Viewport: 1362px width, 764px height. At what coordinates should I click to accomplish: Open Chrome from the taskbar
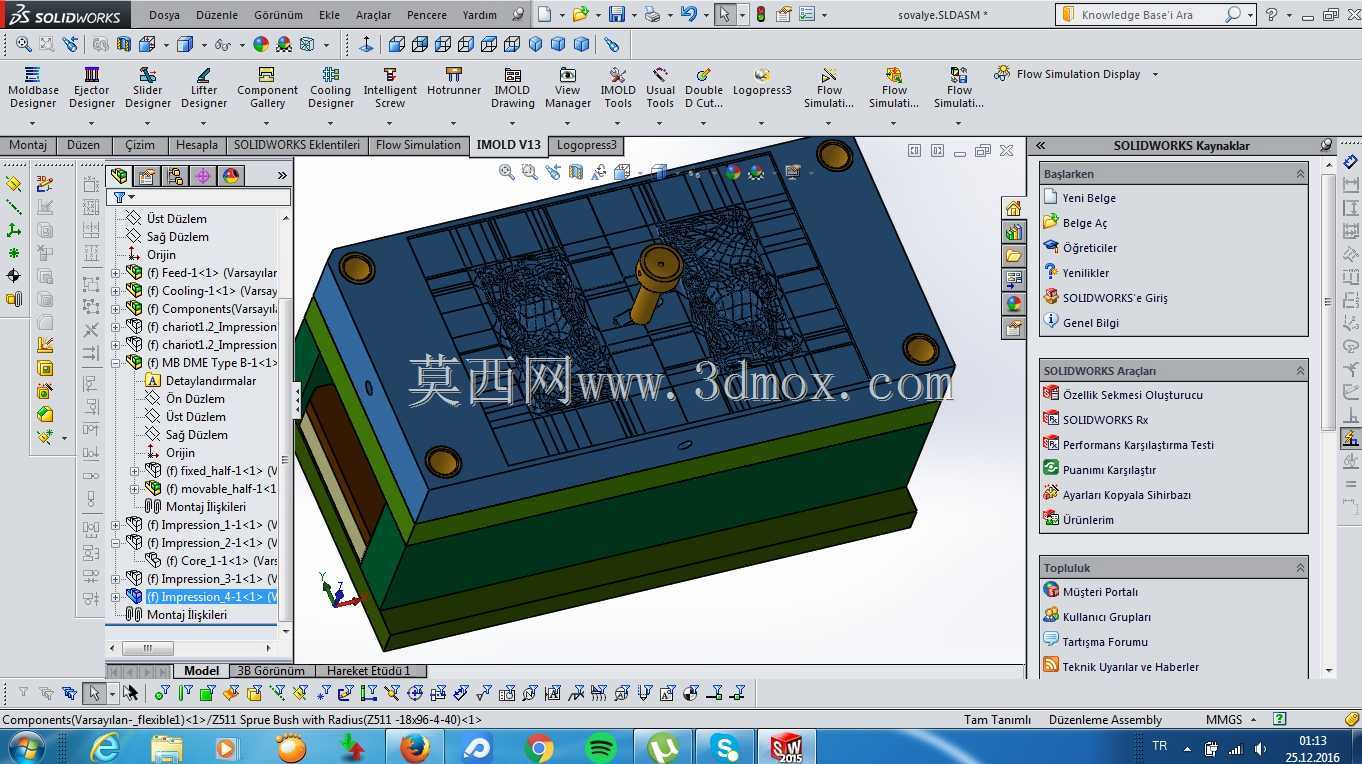(539, 747)
